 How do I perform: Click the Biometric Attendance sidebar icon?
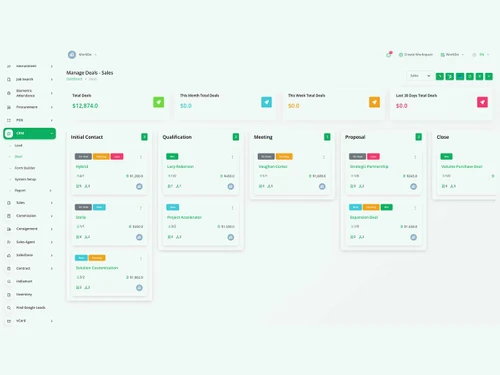click(9, 93)
